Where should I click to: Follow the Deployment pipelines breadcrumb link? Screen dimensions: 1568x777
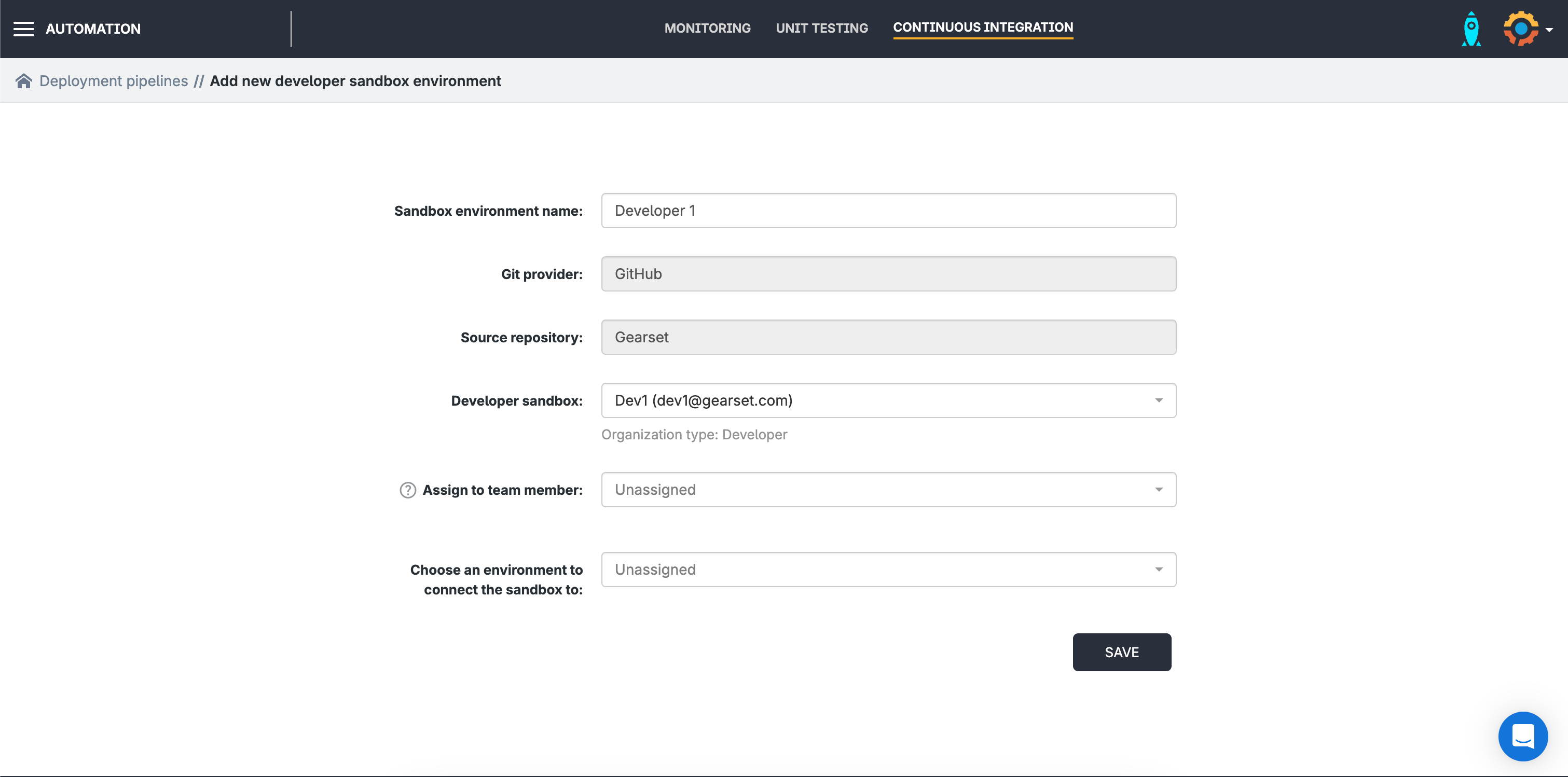coord(114,81)
